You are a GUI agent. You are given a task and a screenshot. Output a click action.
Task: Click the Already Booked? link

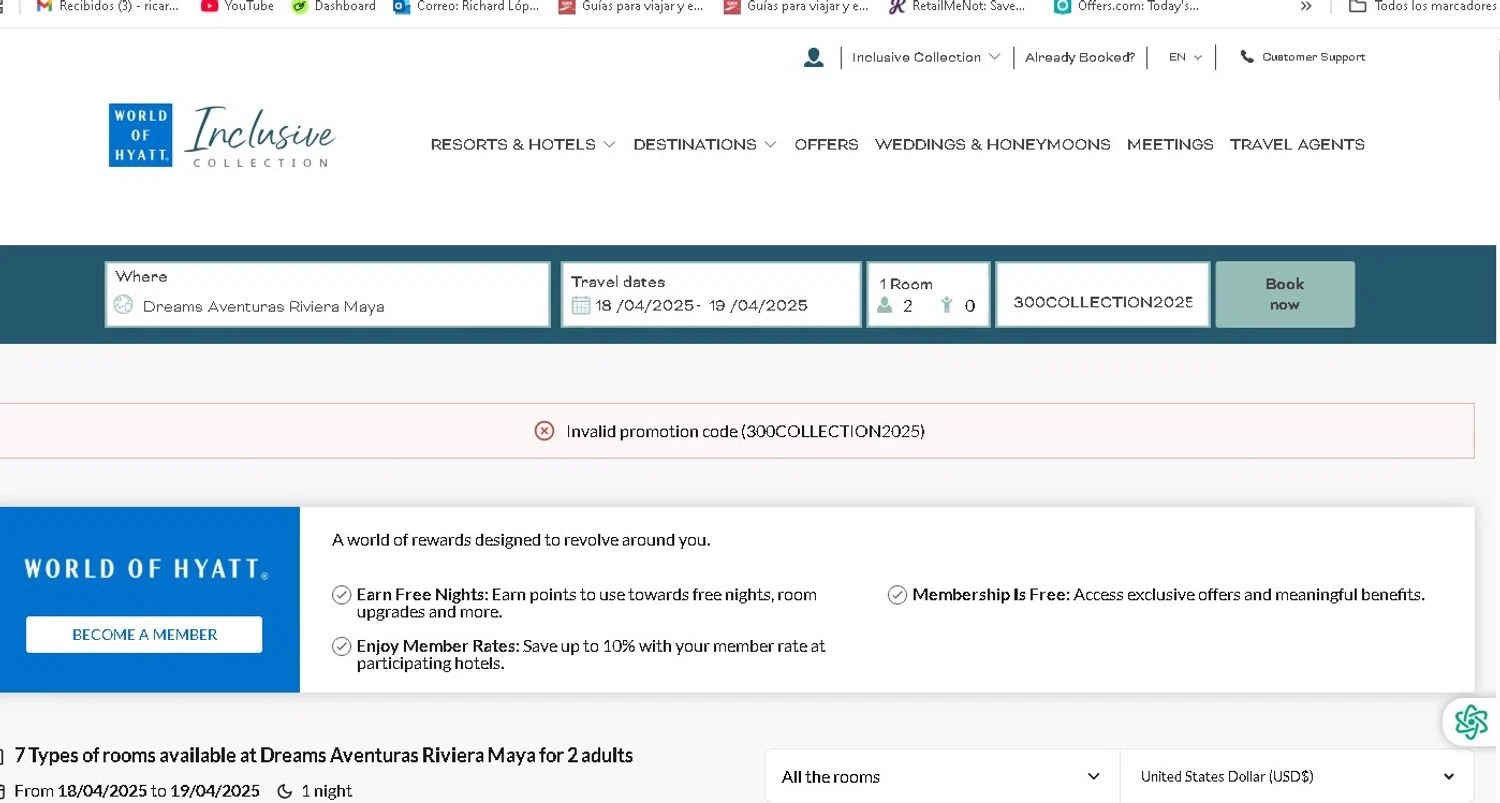pos(1080,57)
